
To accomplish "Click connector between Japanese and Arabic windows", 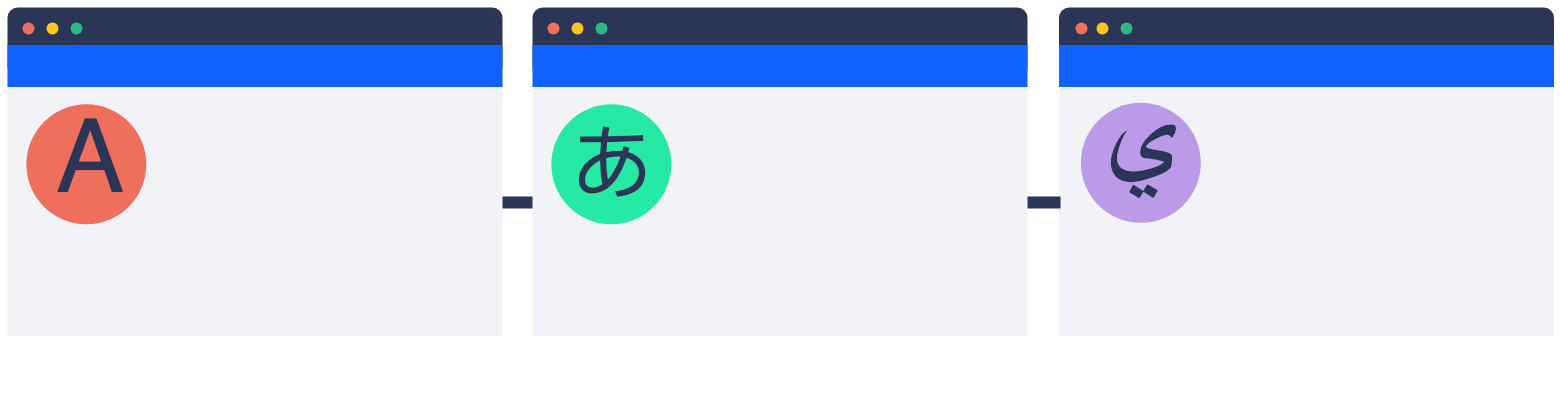I will coord(1043,202).
